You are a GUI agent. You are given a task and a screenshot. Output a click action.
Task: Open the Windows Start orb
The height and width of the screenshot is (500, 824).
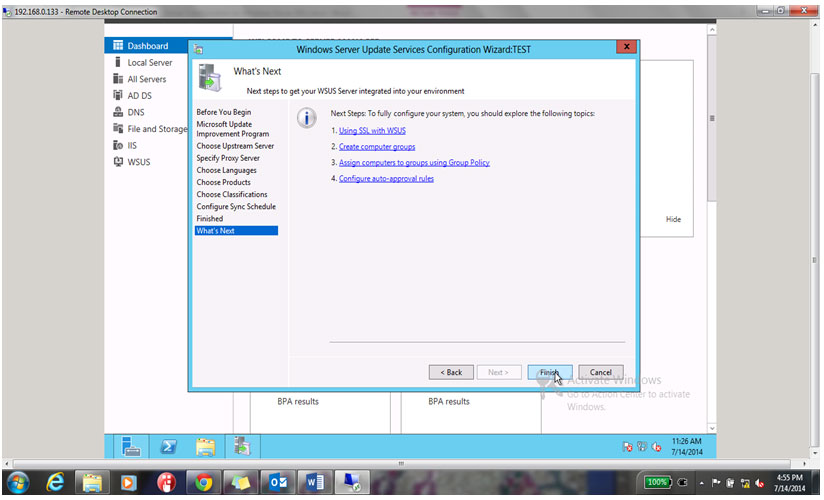coord(18,482)
